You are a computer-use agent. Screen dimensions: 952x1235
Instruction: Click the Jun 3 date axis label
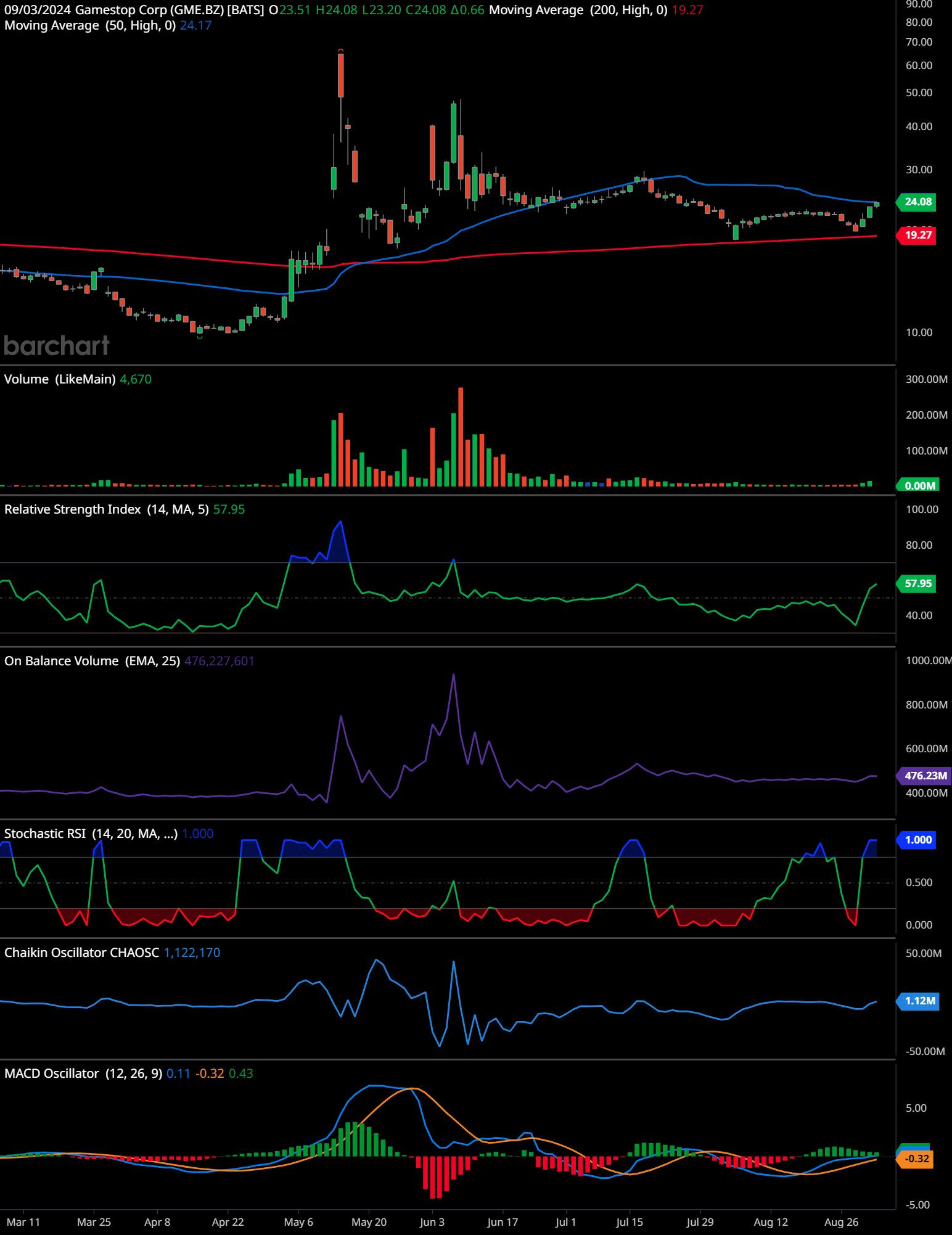click(432, 1222)
